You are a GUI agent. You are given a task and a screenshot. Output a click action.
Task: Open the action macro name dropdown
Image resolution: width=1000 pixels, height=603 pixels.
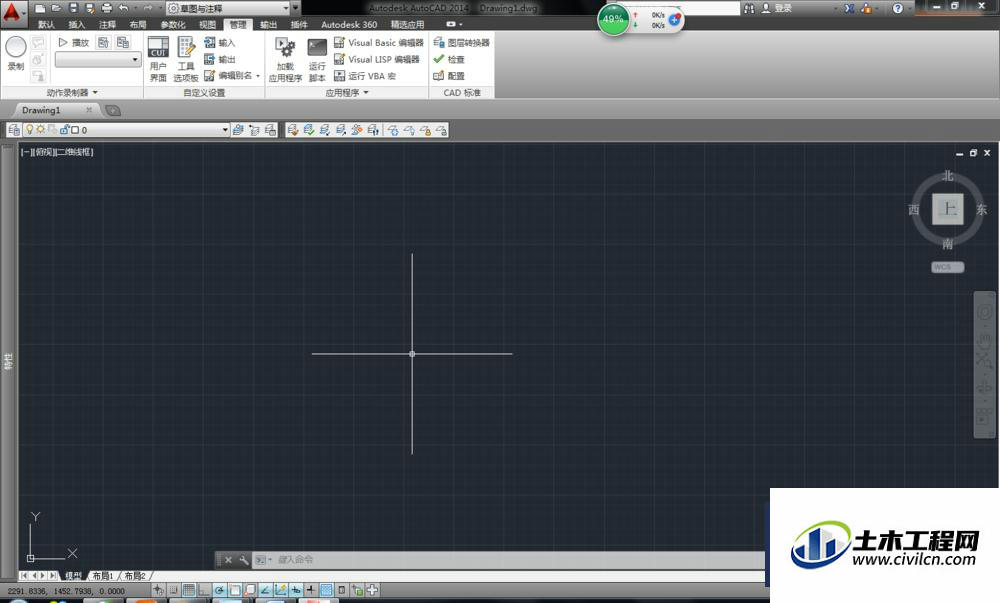(98, 59)
